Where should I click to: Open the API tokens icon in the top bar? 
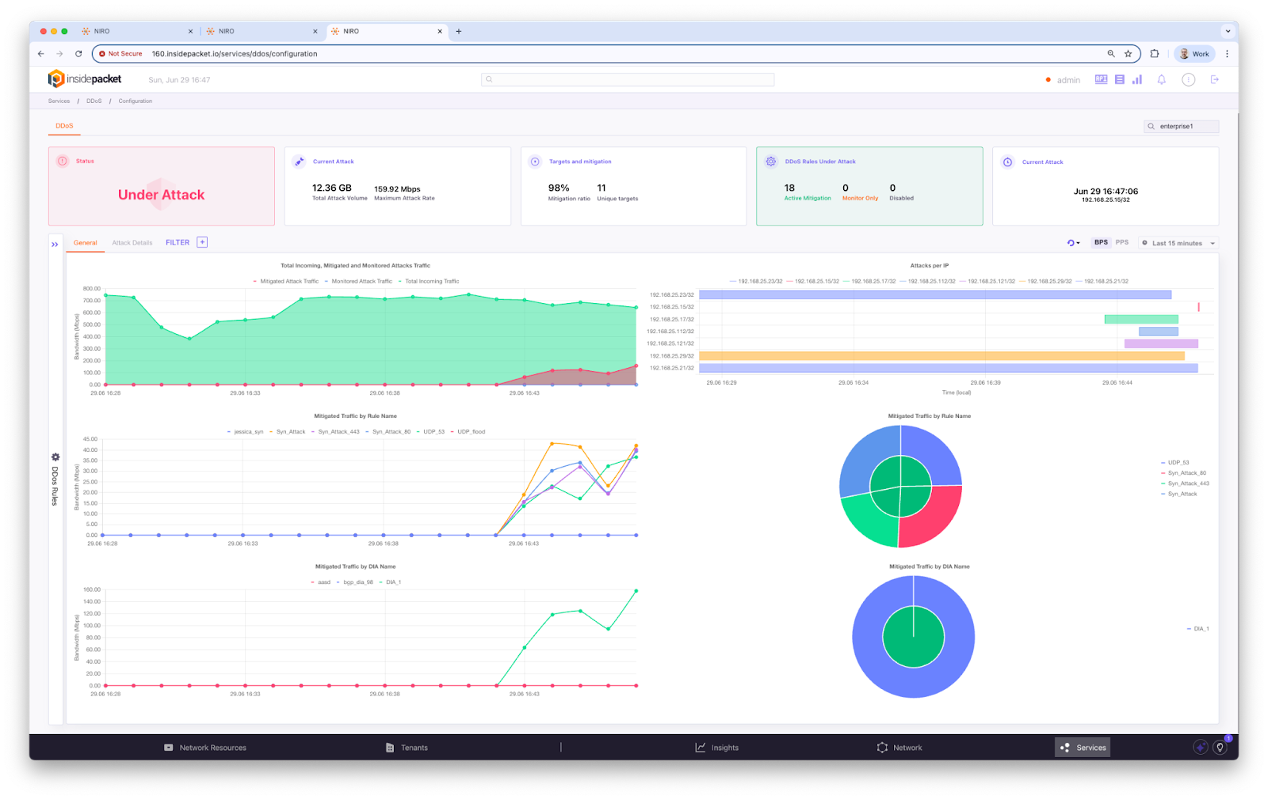[1100, 78]
